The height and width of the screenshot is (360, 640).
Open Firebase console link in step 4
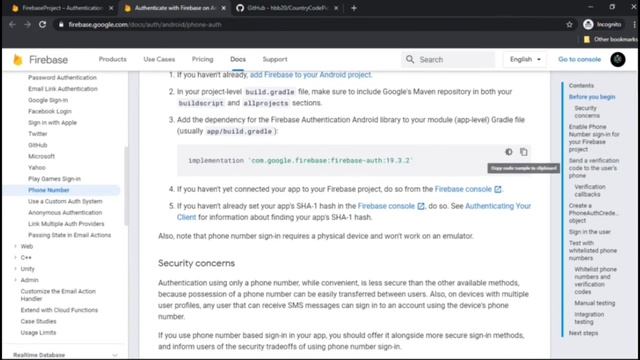[468, 189]
